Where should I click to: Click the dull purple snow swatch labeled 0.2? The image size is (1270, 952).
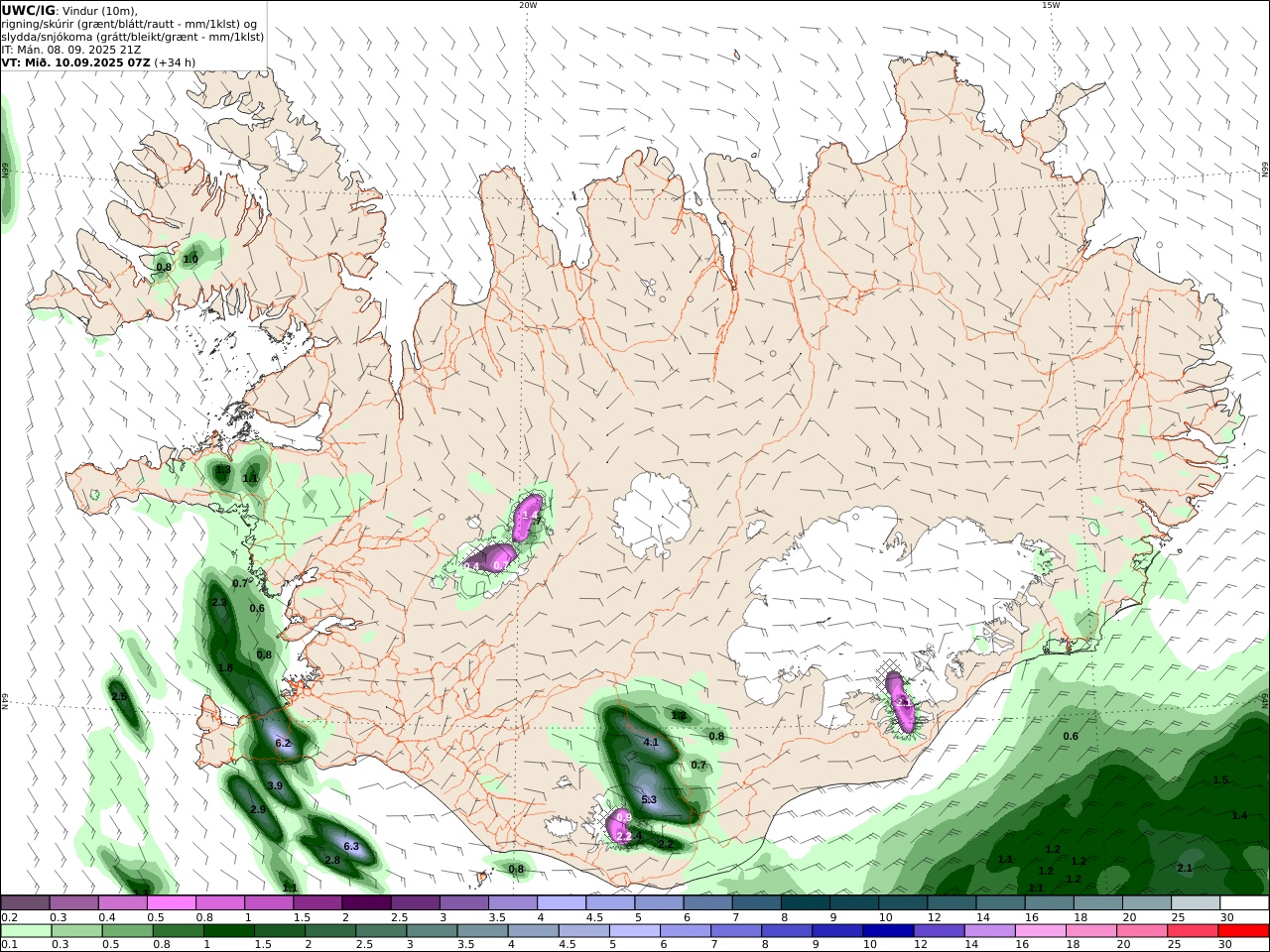point(25,902)
